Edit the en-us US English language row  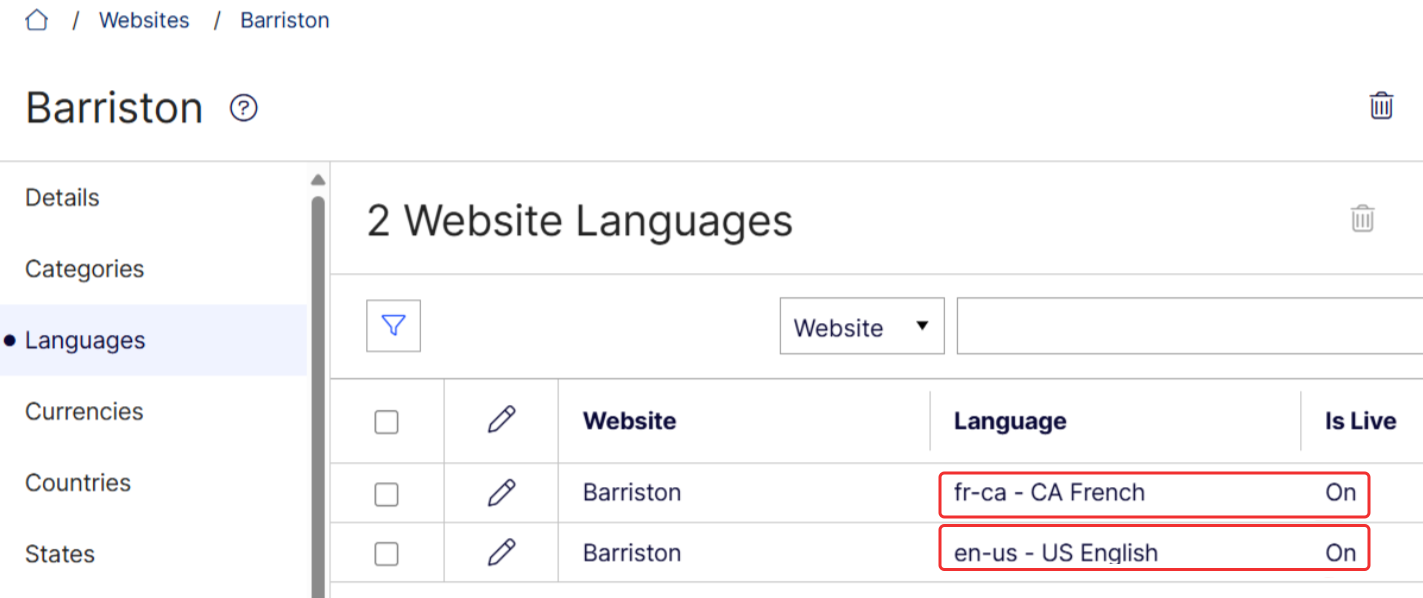click(500, 552)
